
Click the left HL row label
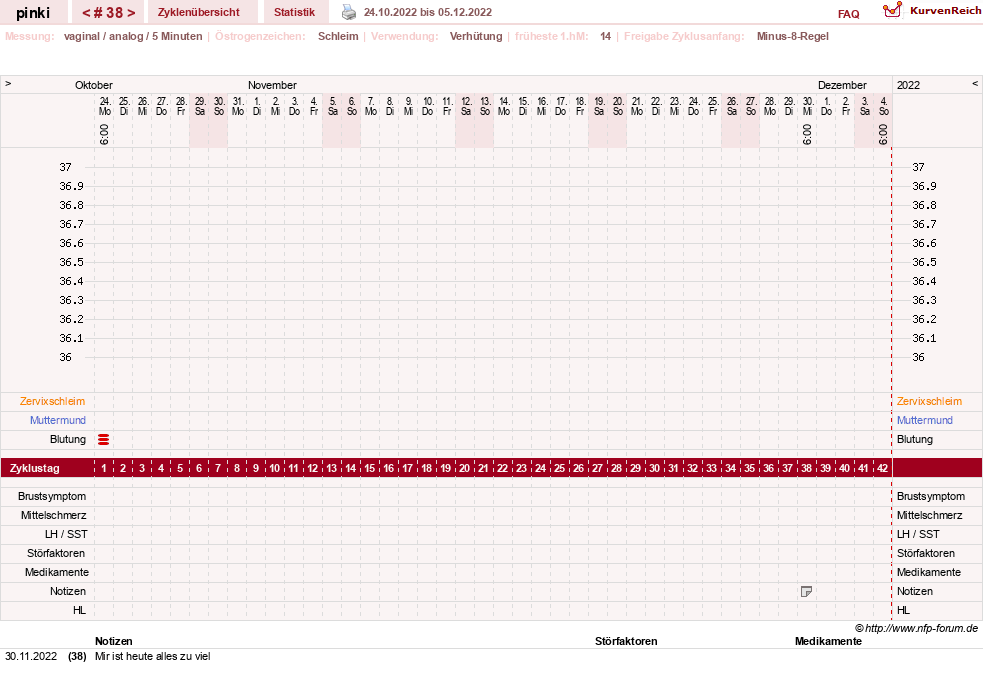pos(79,610)
